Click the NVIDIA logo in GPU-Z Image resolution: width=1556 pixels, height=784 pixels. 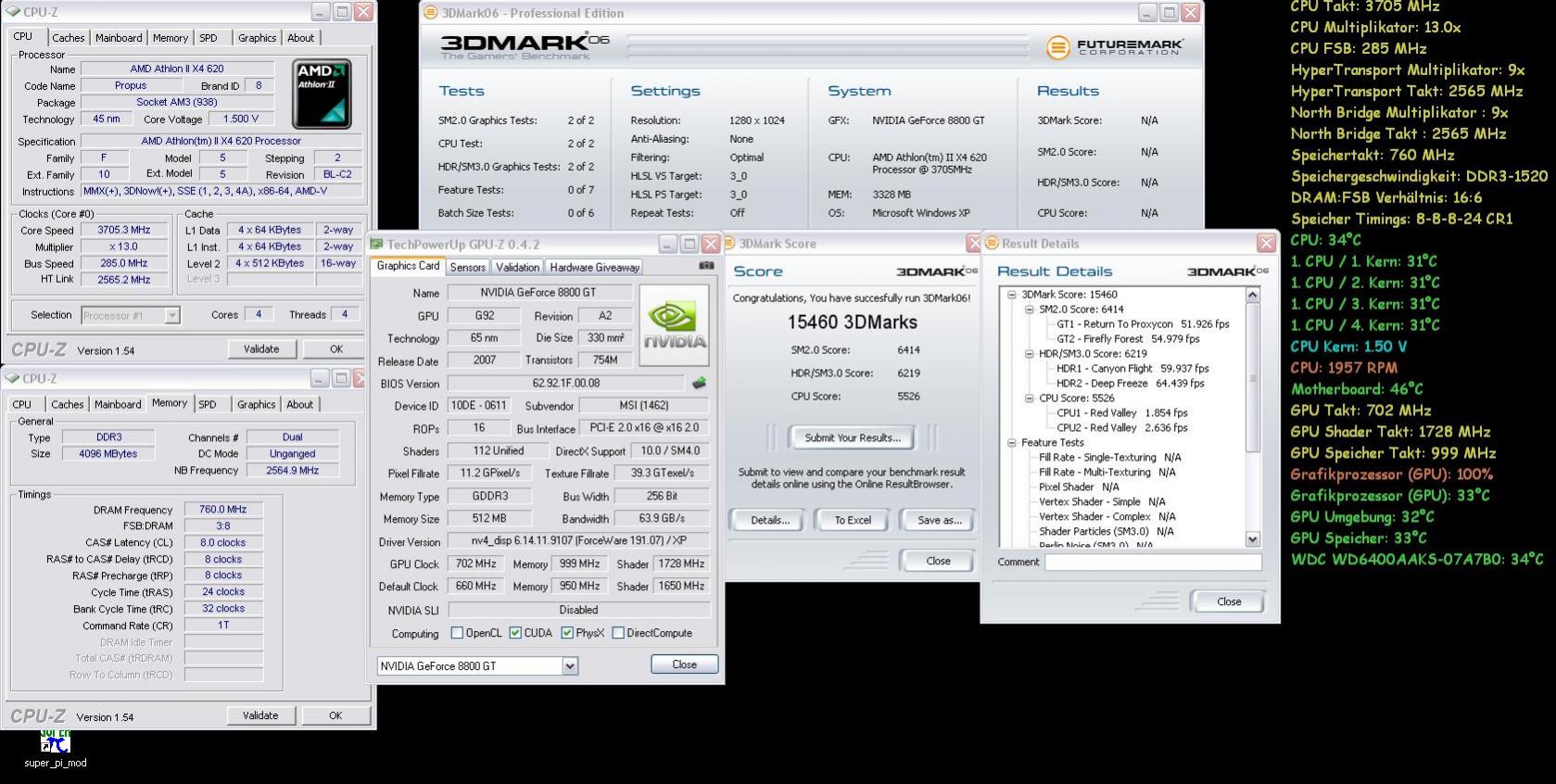[674, 325]
